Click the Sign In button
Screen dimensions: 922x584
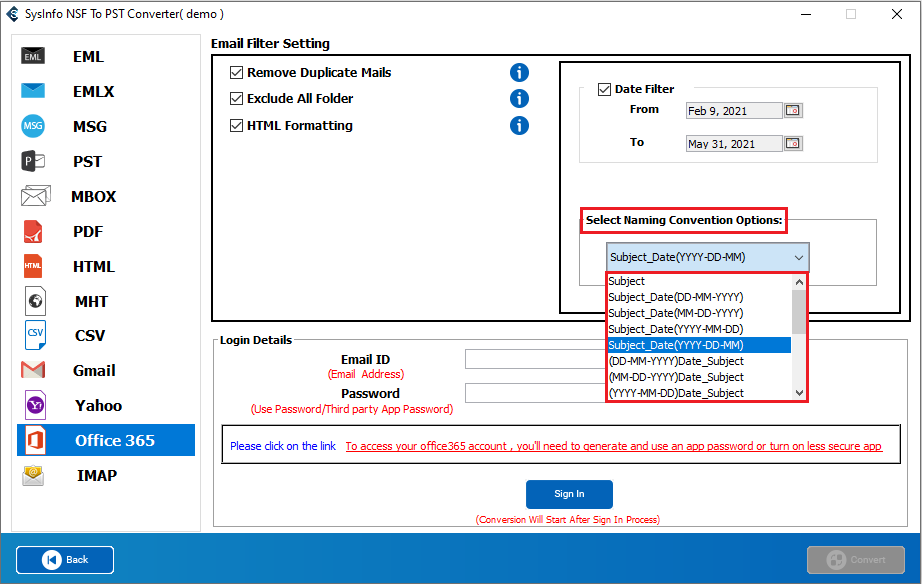569,494
